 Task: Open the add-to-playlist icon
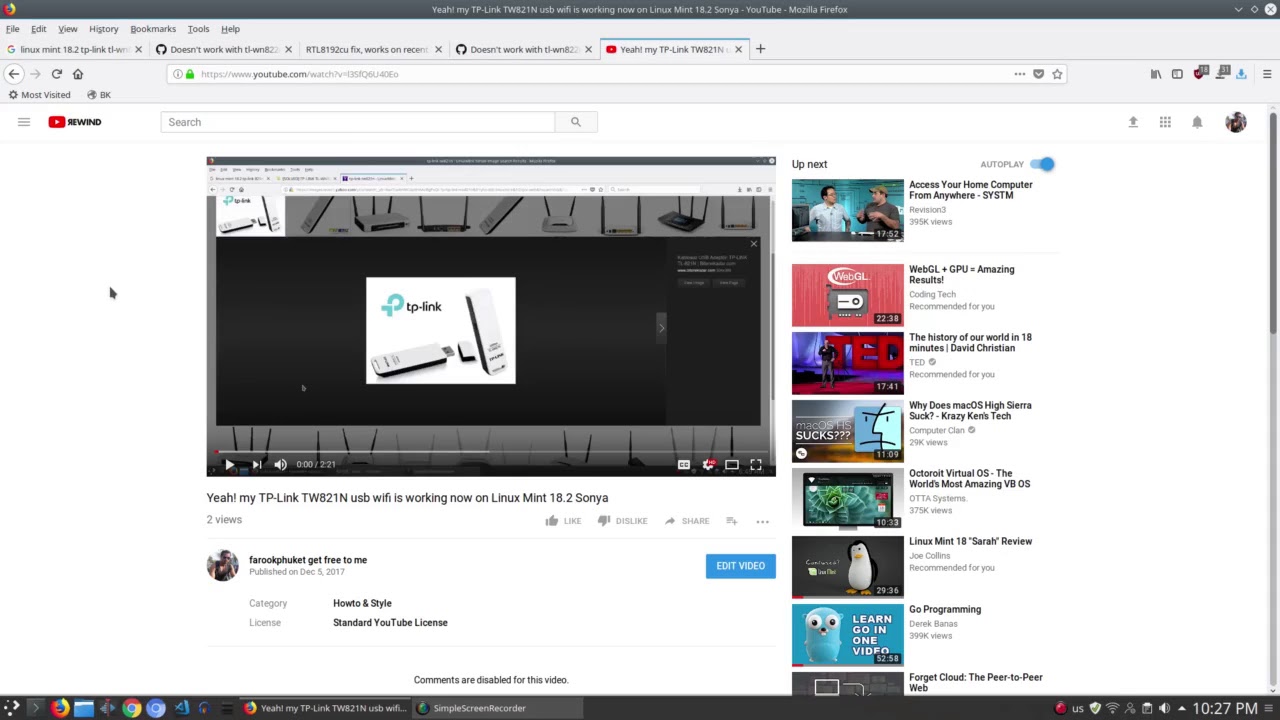732,521
